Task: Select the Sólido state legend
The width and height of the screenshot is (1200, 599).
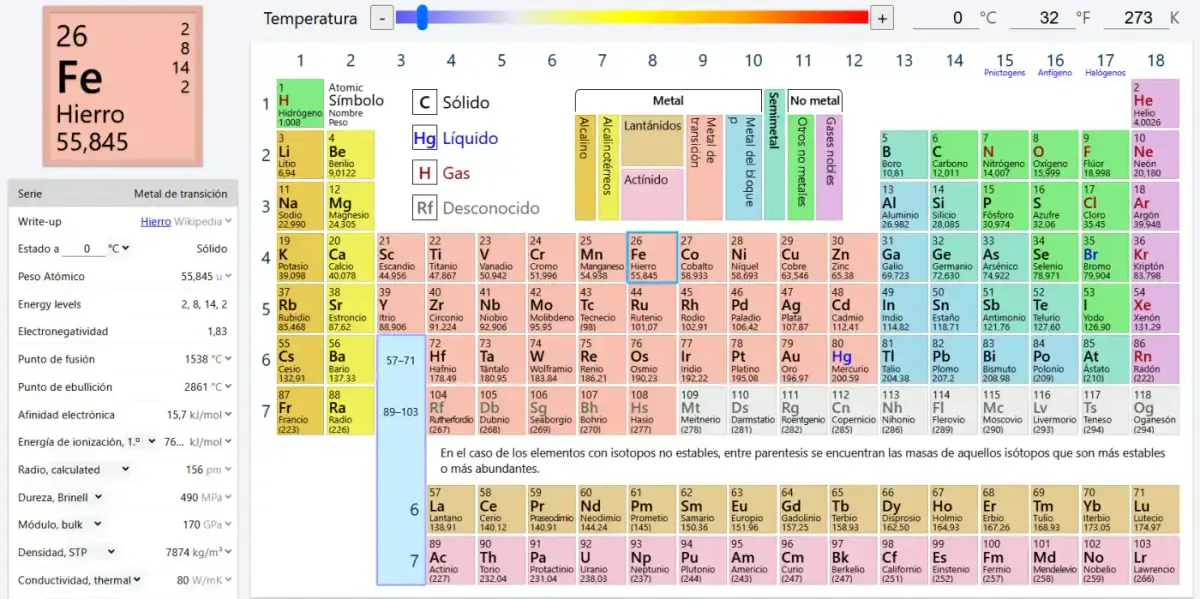Action: (x=451, y=102)
